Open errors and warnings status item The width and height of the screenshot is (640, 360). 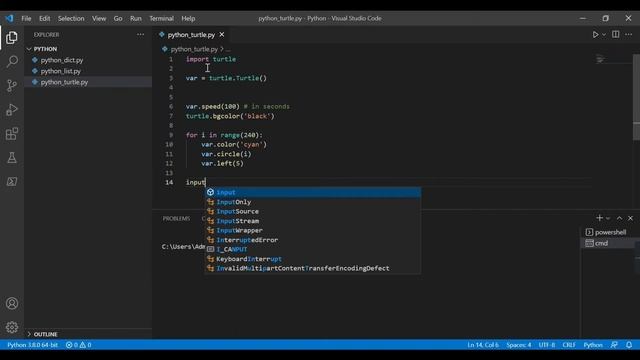point(79,345)
